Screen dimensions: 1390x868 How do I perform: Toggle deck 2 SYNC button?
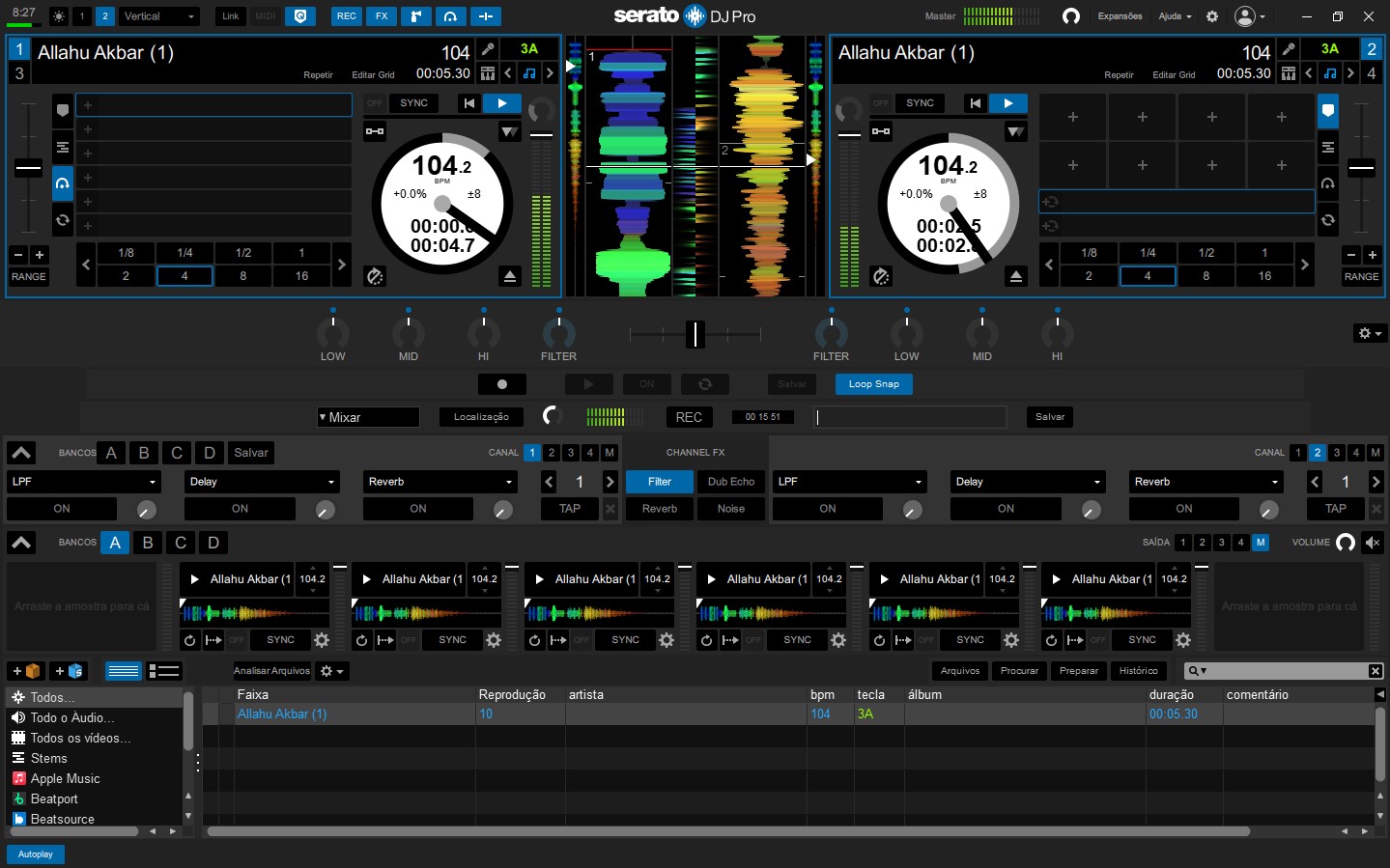pyautogui.click(x=920, y=103)
